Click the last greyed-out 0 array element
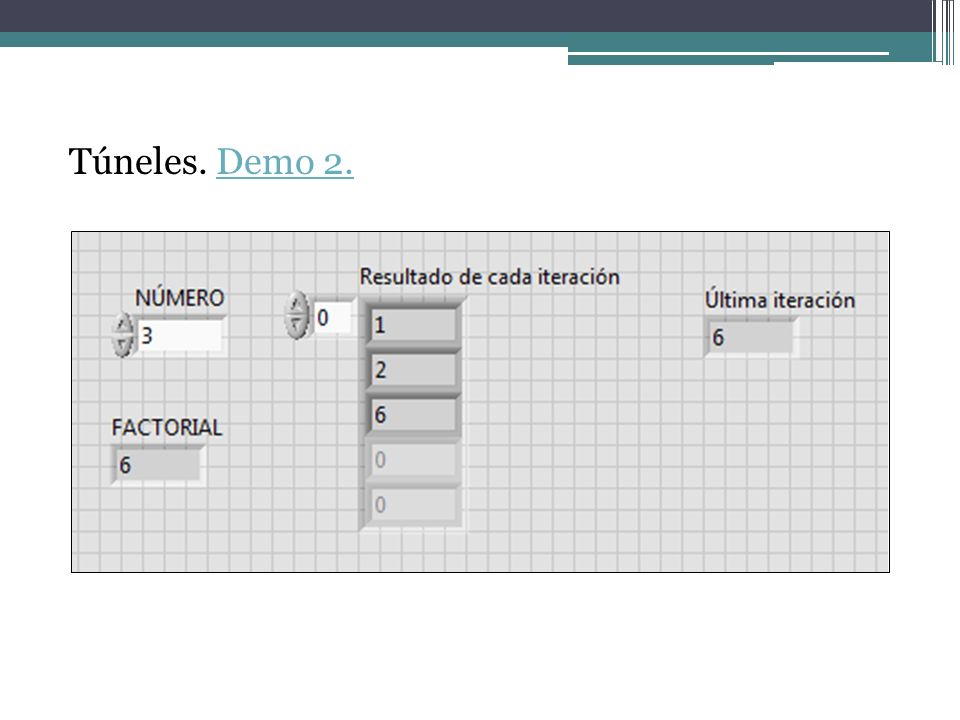 pos(413,505)
